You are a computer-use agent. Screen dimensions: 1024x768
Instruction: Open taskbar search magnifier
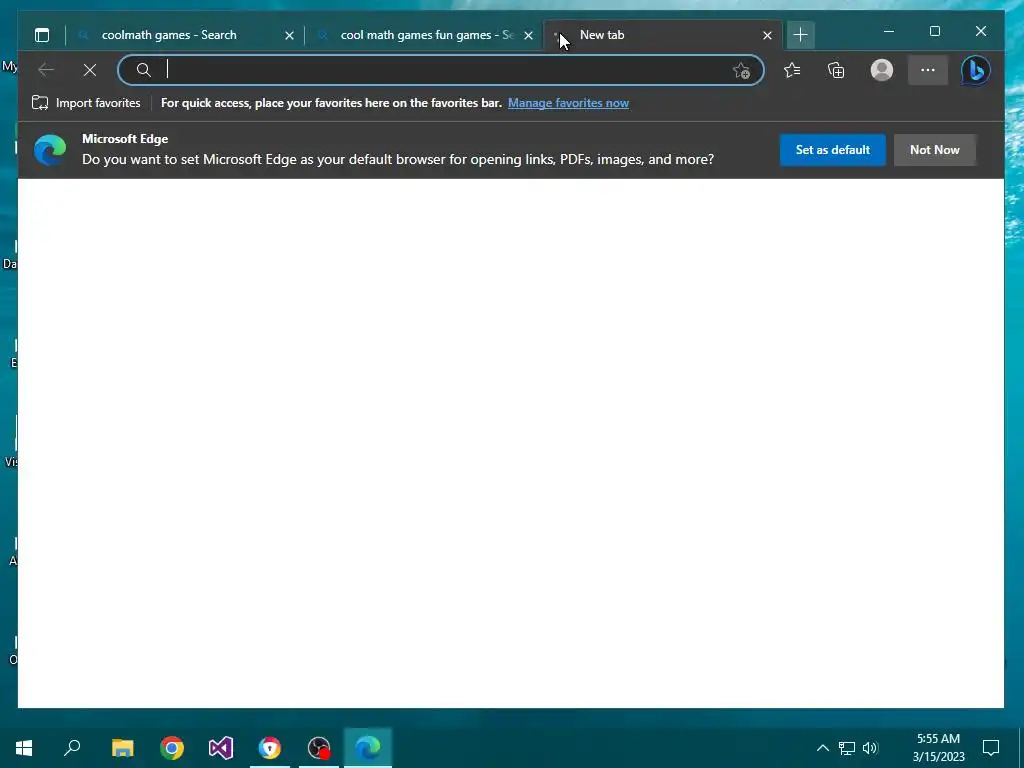pos(72,748)
